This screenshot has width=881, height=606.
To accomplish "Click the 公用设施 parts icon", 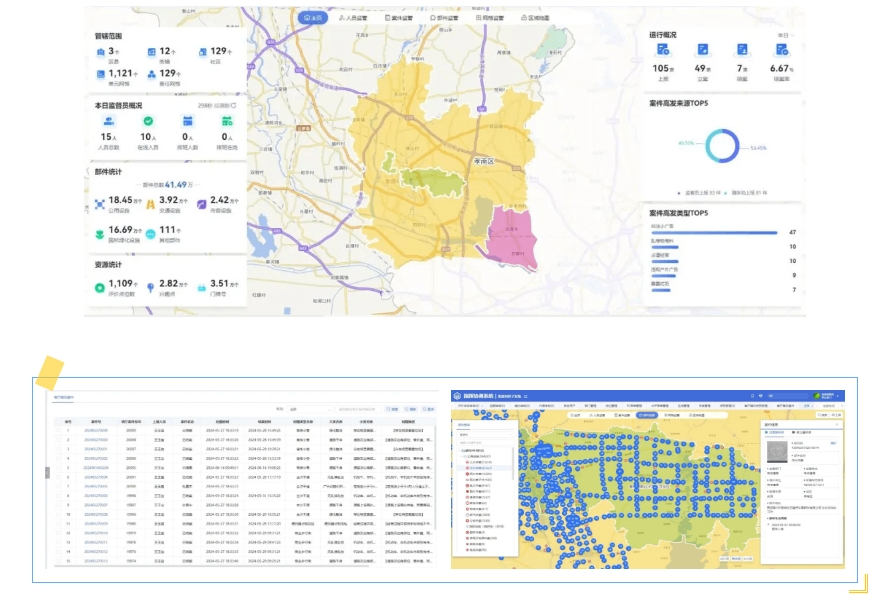I will tap(100, 203).
